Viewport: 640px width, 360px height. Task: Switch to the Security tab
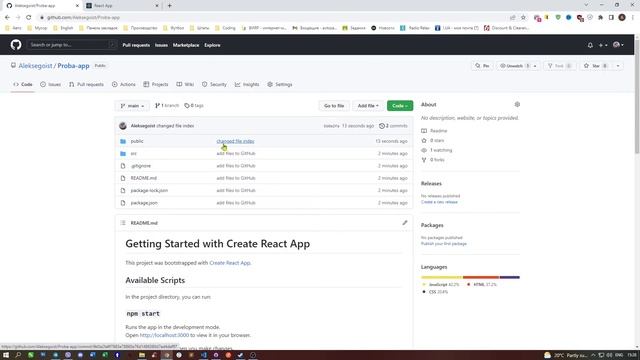pos(214,84)
